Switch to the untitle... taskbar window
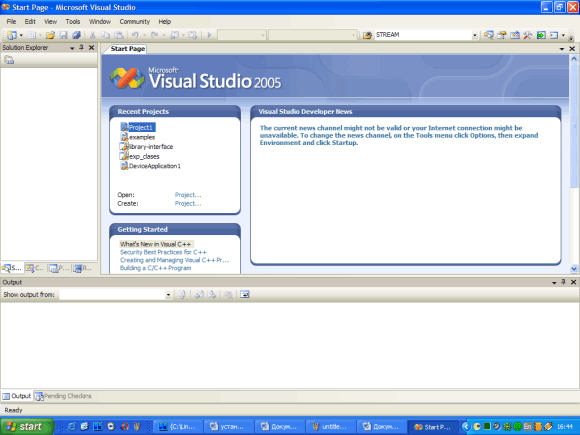Screen dimensions: 580x435 pyautogui.click(x=330, y=426)
